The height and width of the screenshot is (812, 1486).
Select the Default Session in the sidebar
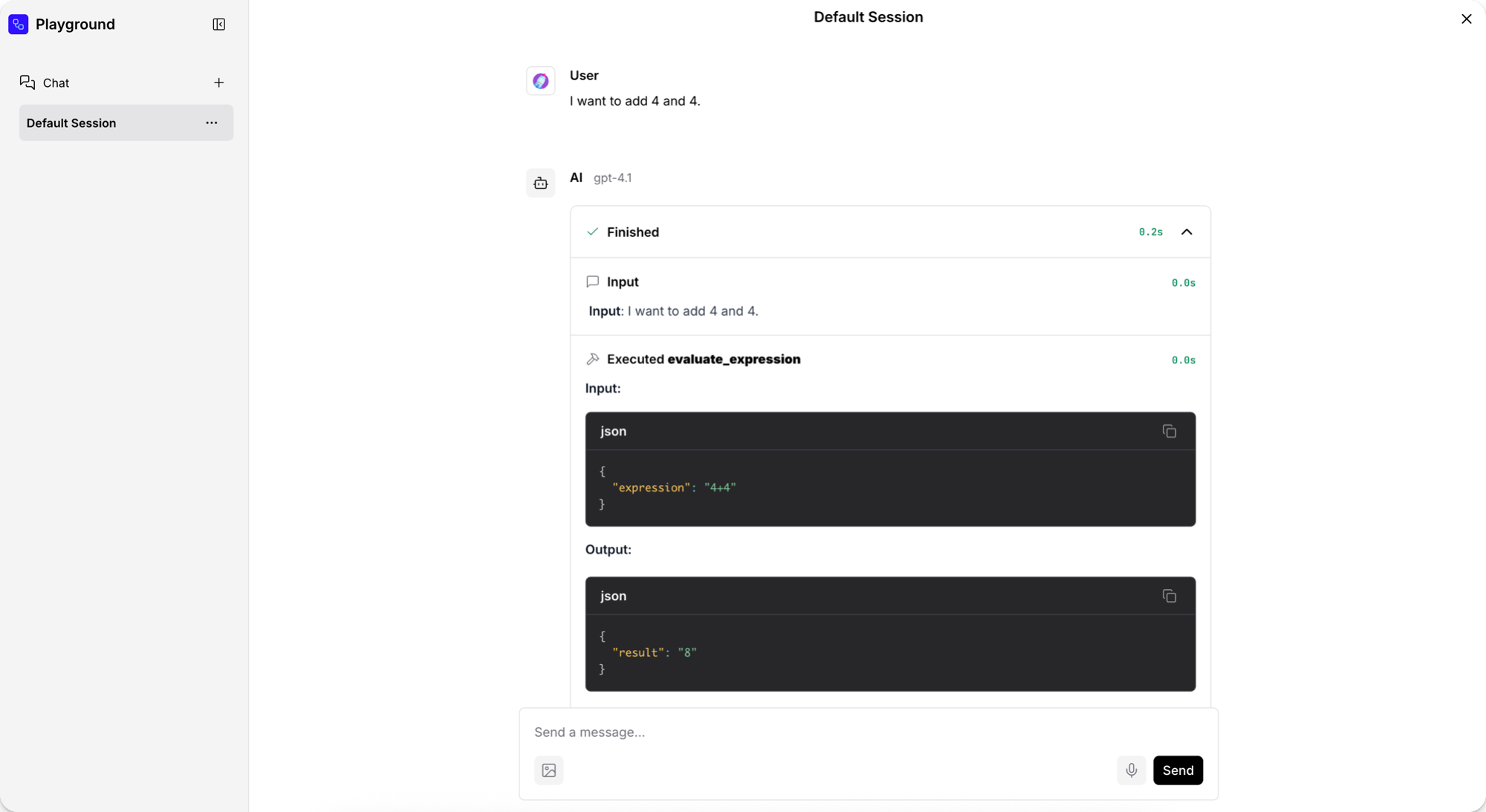(x=71, y=123)
